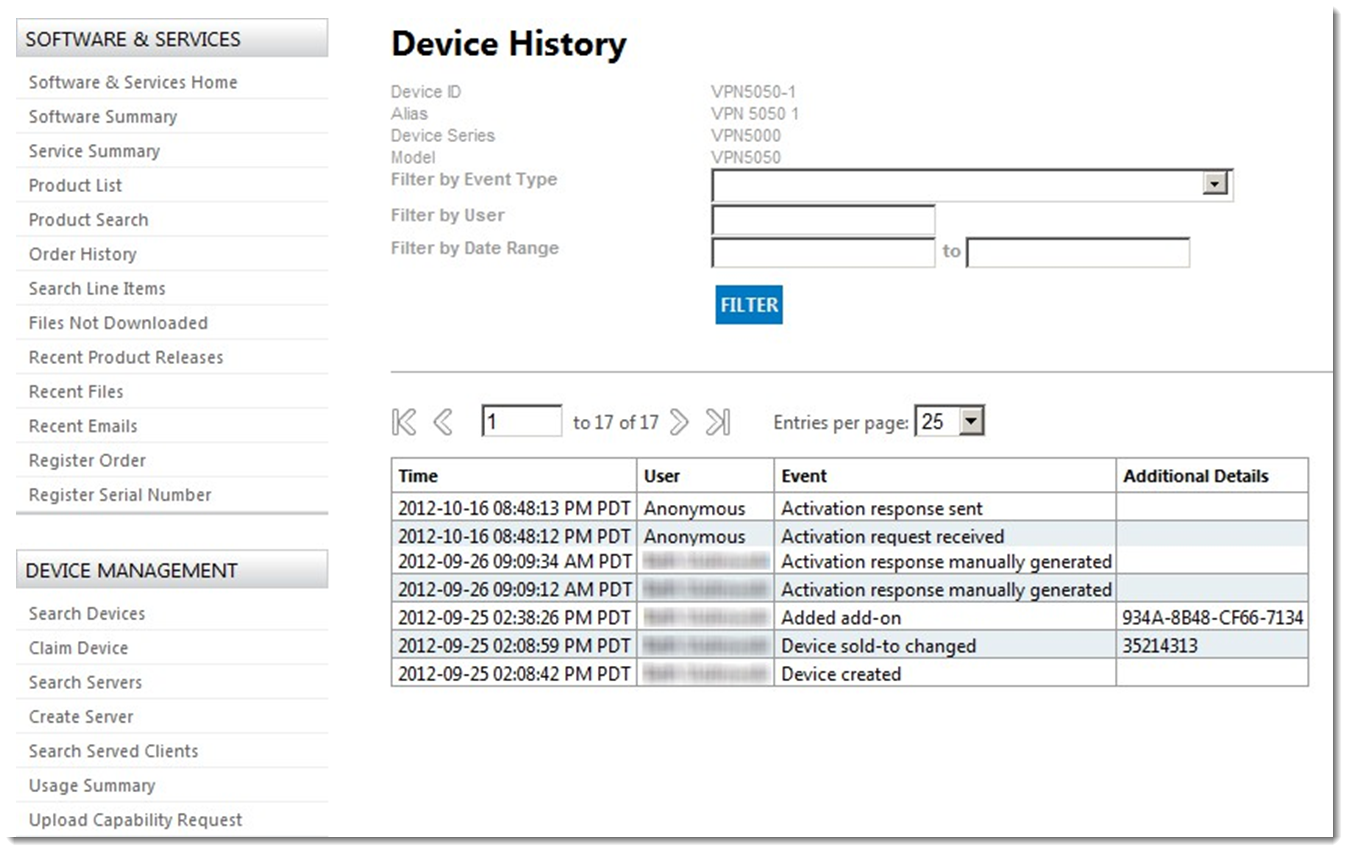Open Files Not Downloaded
The width and height of the screenshot is (1348, 852).
click(x=118, y=323)
